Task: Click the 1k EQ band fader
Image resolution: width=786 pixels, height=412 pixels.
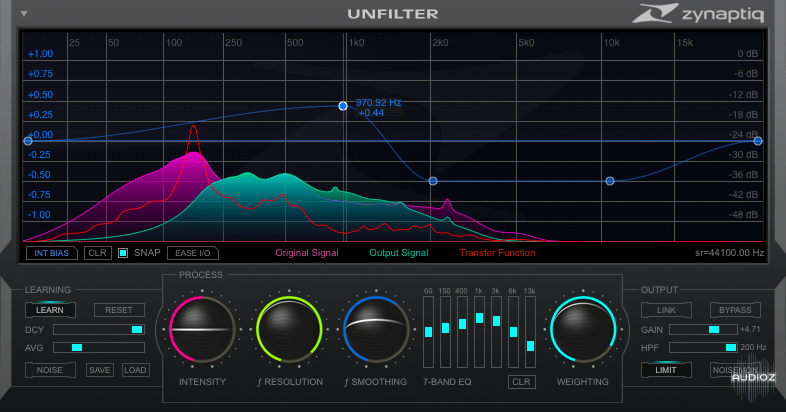Action: coord(479,332)
